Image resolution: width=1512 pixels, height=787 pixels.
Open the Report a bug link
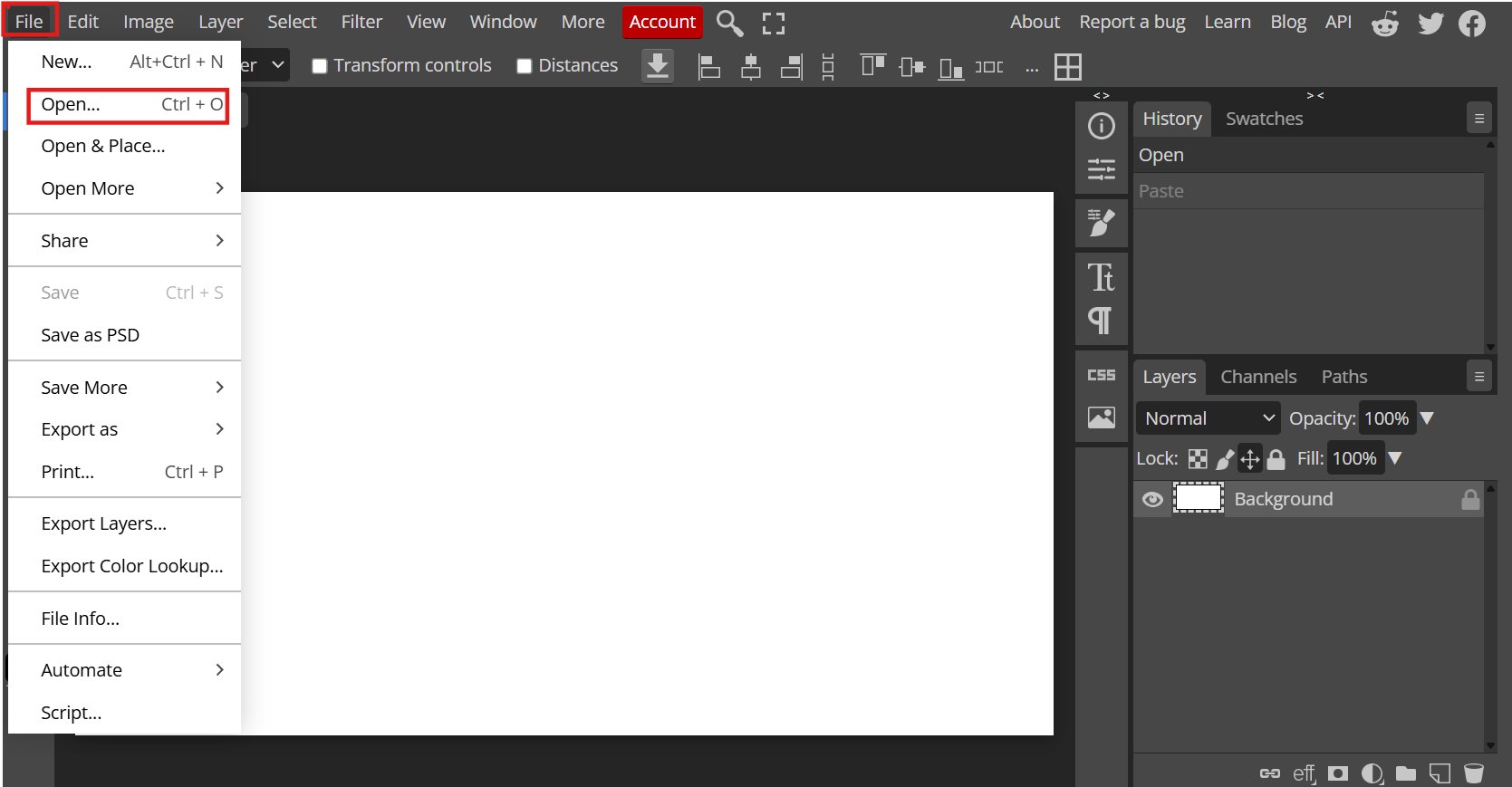pos(1132,22)
